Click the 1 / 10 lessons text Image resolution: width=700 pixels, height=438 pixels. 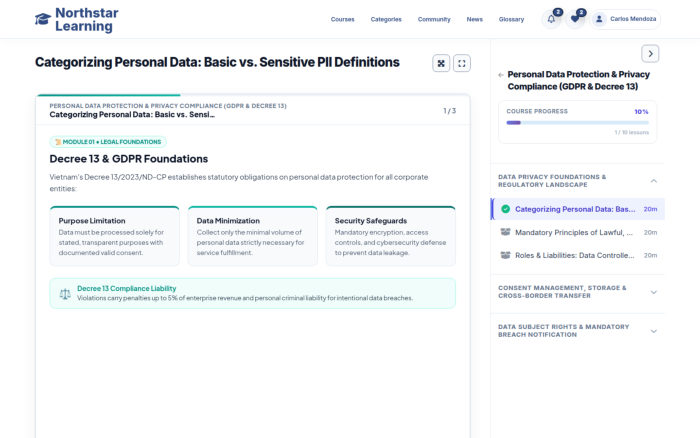click(x=632, y=133)
